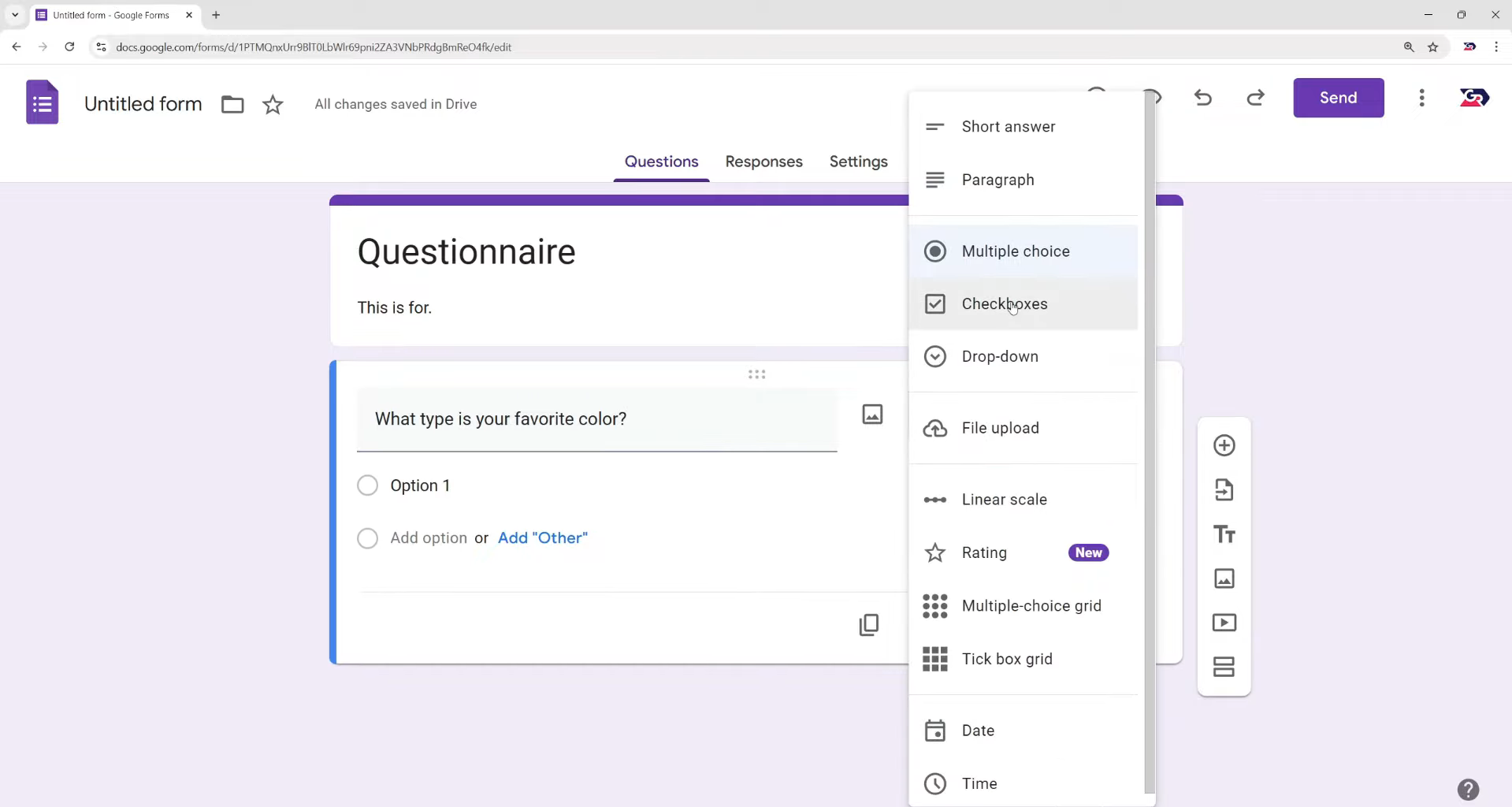Open the More options vertical dots menu
Screen dimensions: 1512x807
(x=1422, y=98)
